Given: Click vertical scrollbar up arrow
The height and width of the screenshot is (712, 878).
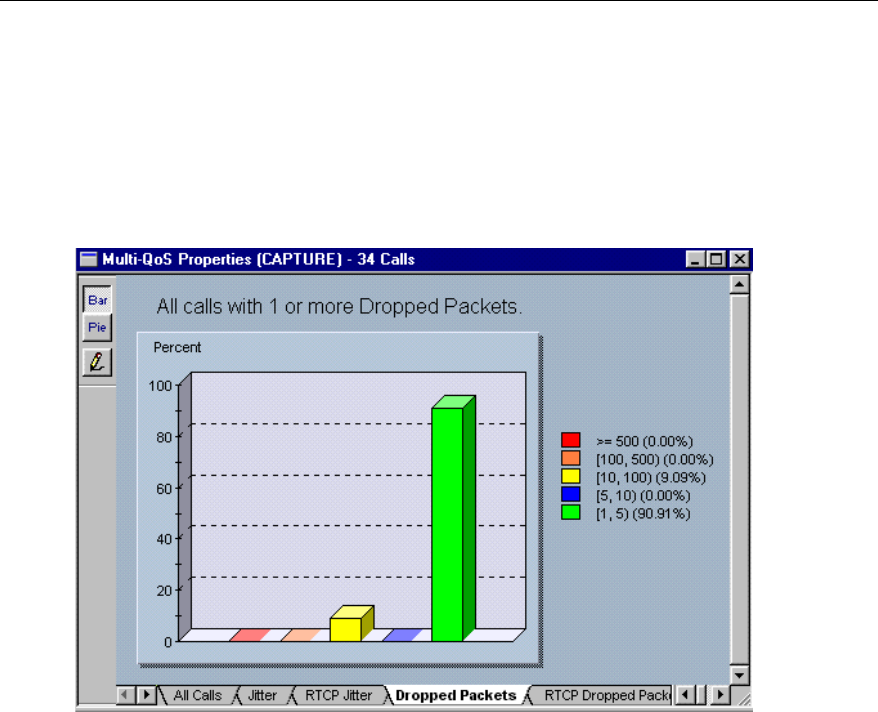Looking at the screenshot, I should (x=740, y=285).
